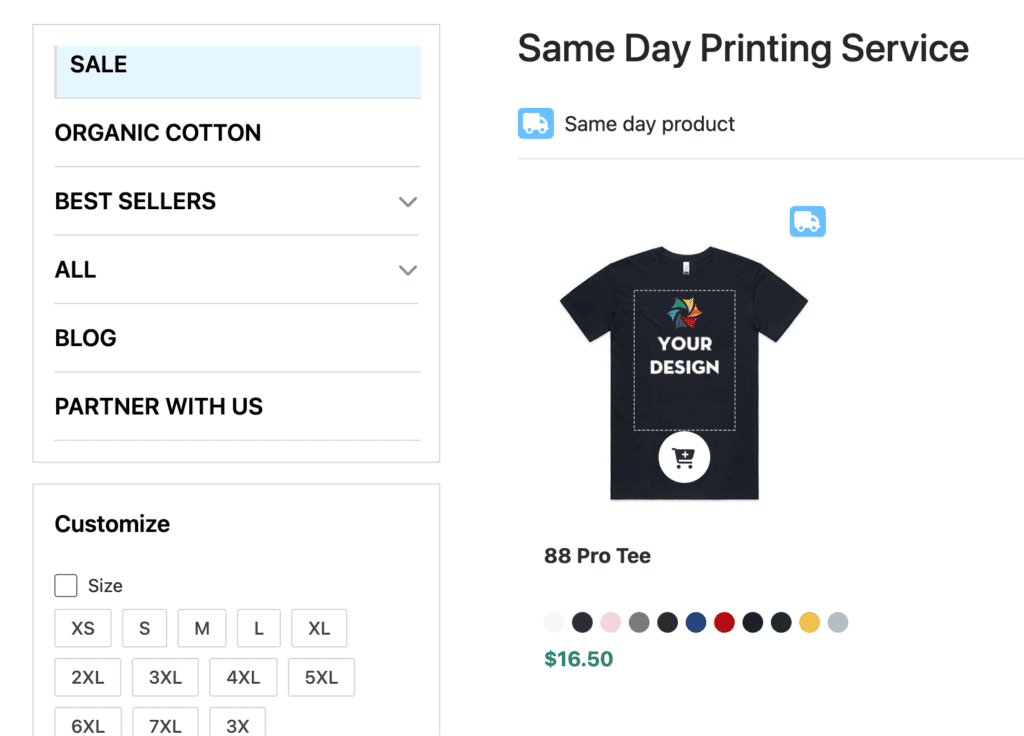Open the 88 Pro Tee product name
This screenshot has height=736, width=1024.
point(597,555)
